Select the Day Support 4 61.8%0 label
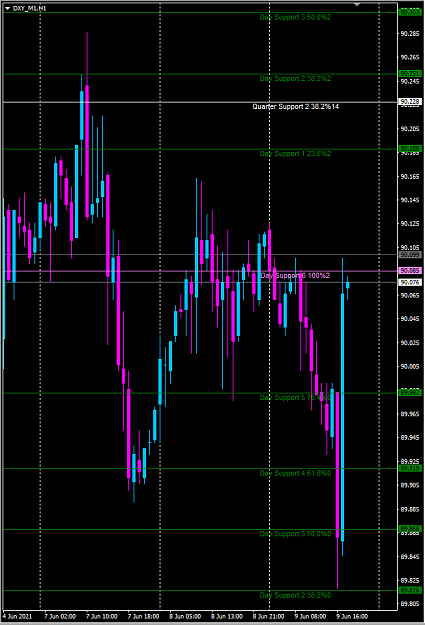Screen dimensions: 425x625 295,473
